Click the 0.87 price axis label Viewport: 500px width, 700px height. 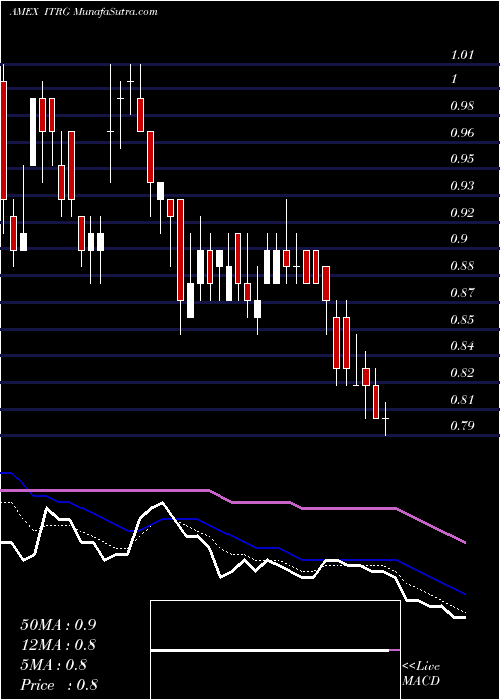click(x=462, y=293)
